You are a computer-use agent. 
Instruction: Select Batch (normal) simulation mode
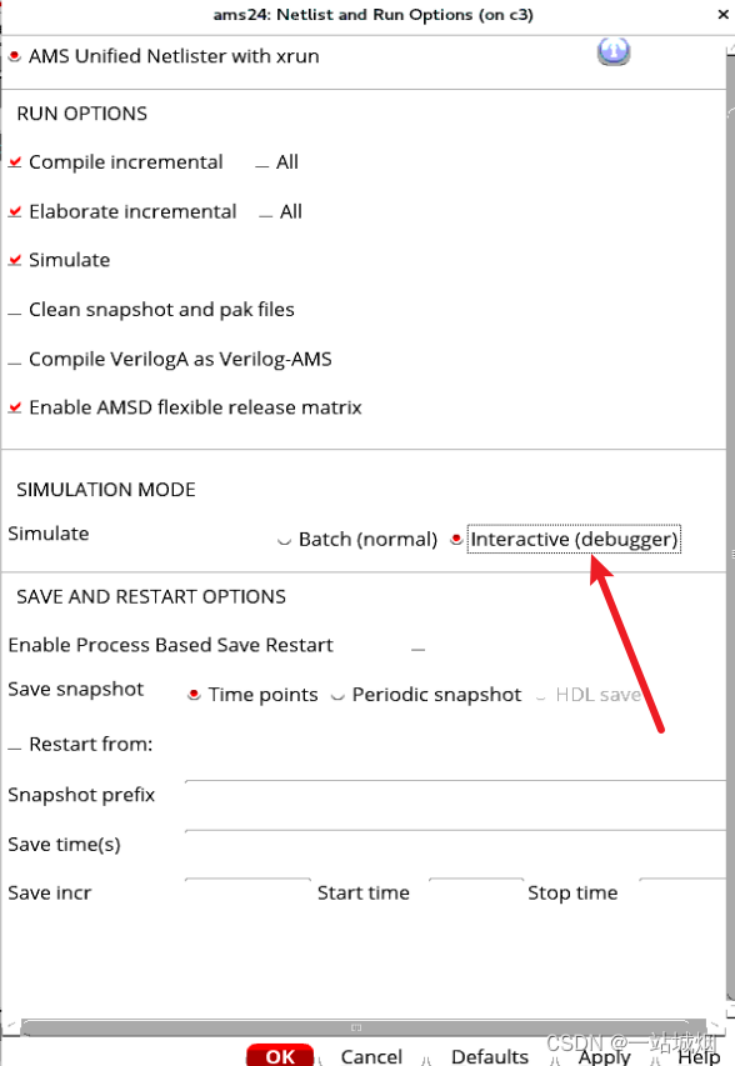(x=285, y=540)
